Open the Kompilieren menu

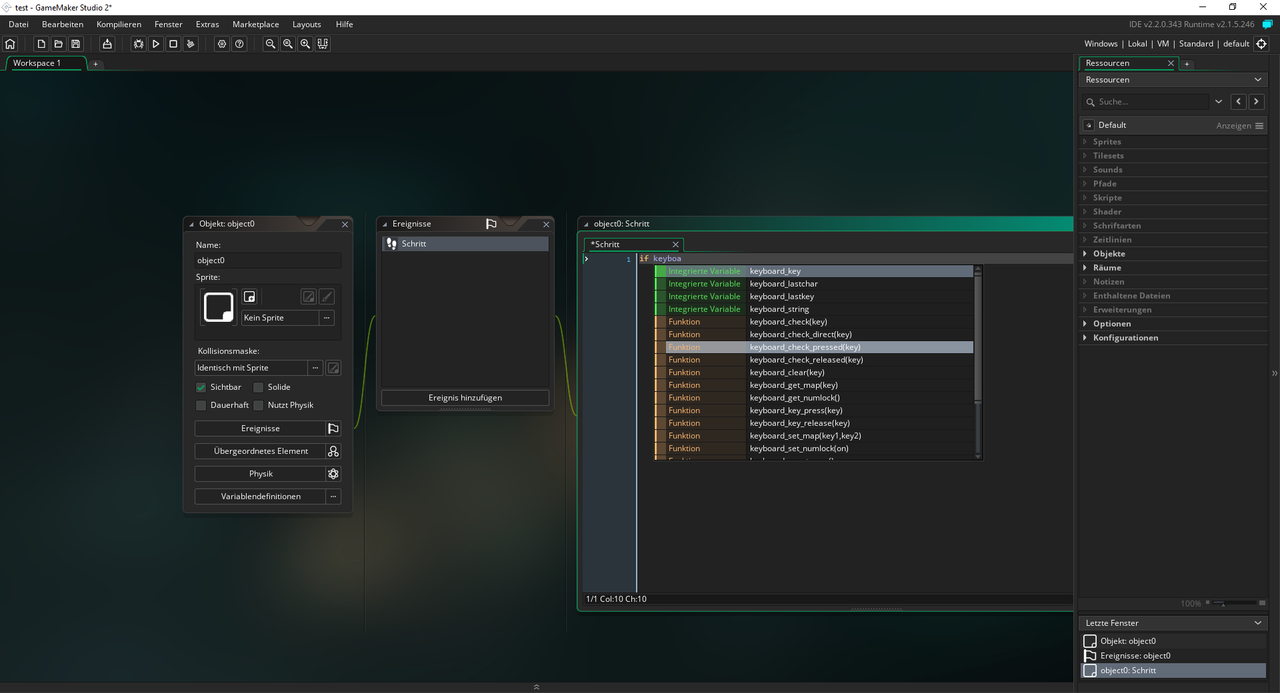tap(119, 24)
